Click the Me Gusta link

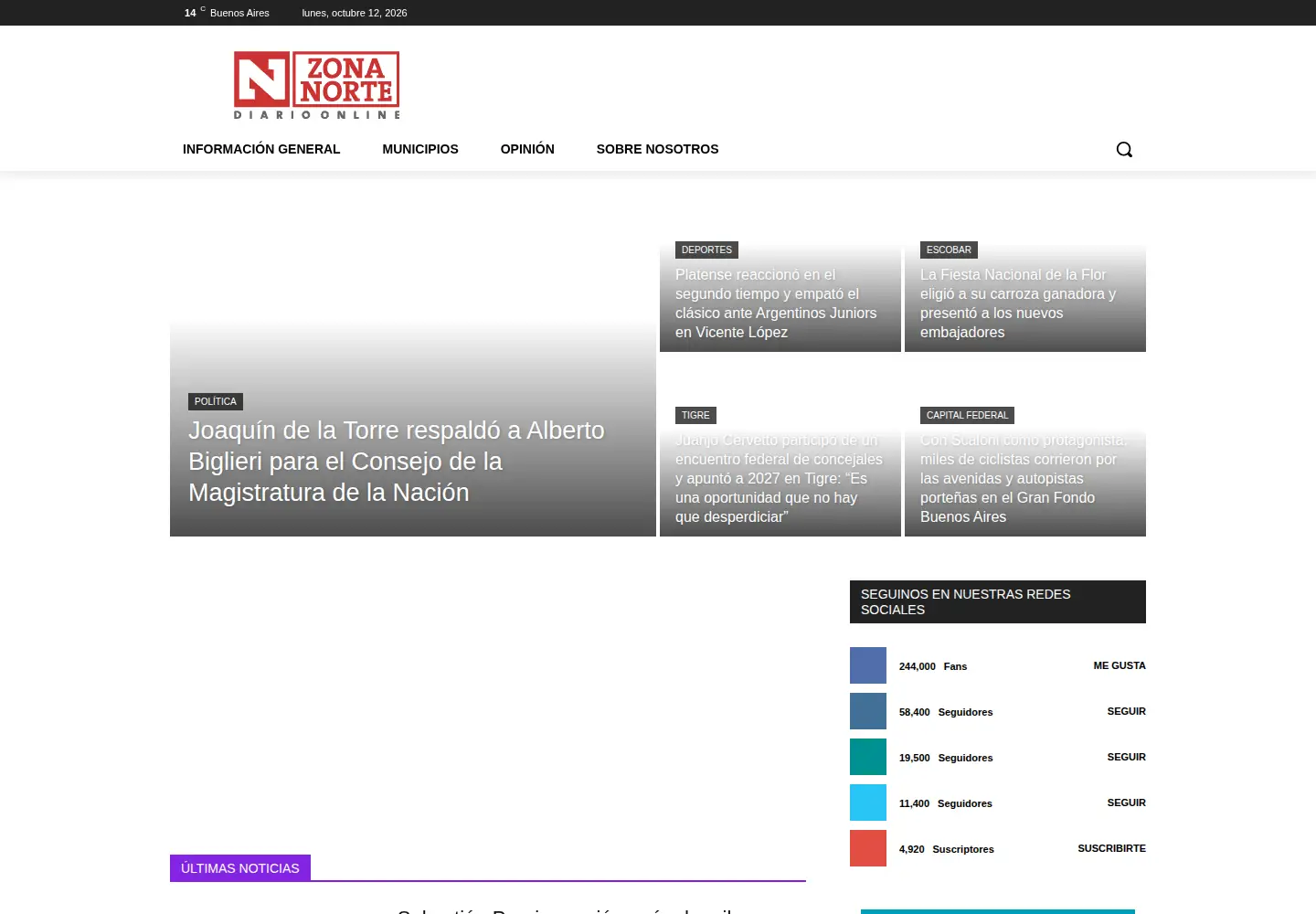1120,665
